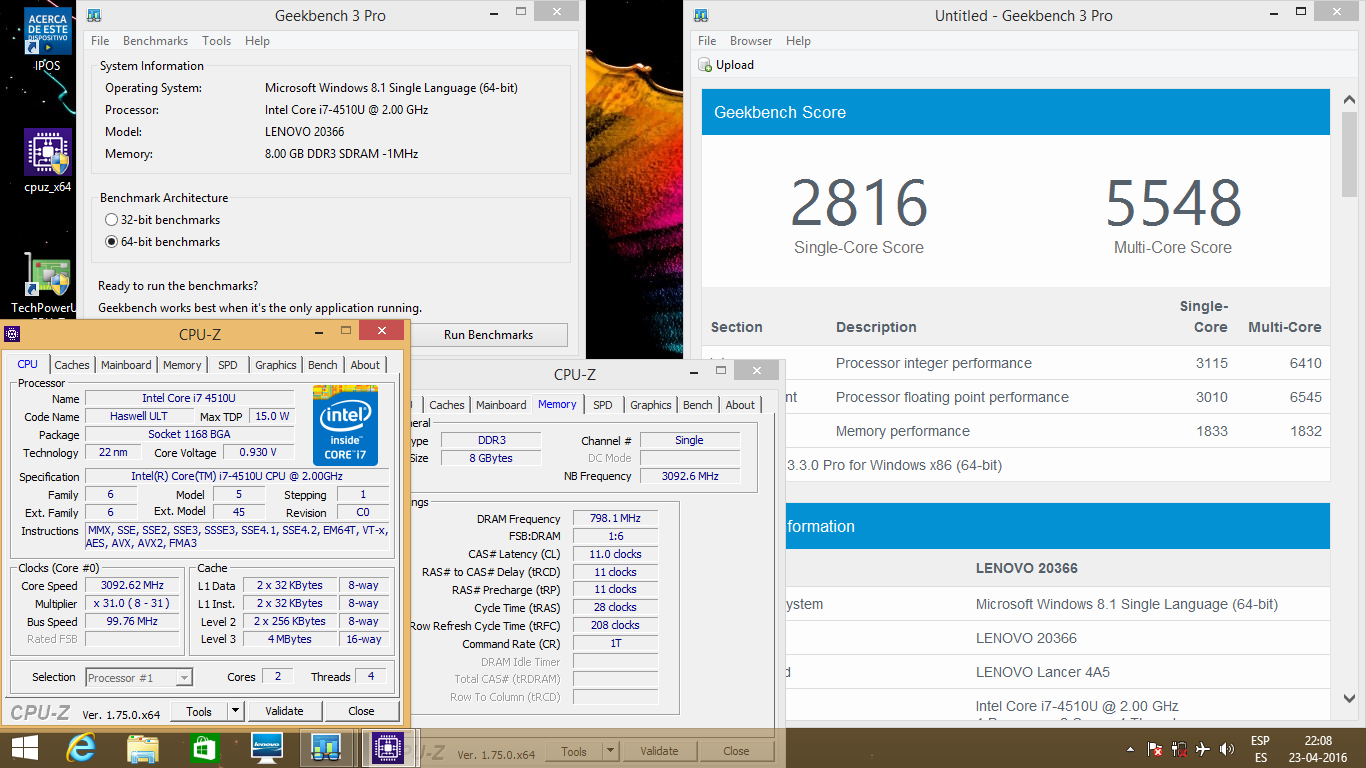
Task: Open File Explorer from taskbar
Action: (143, 748)
